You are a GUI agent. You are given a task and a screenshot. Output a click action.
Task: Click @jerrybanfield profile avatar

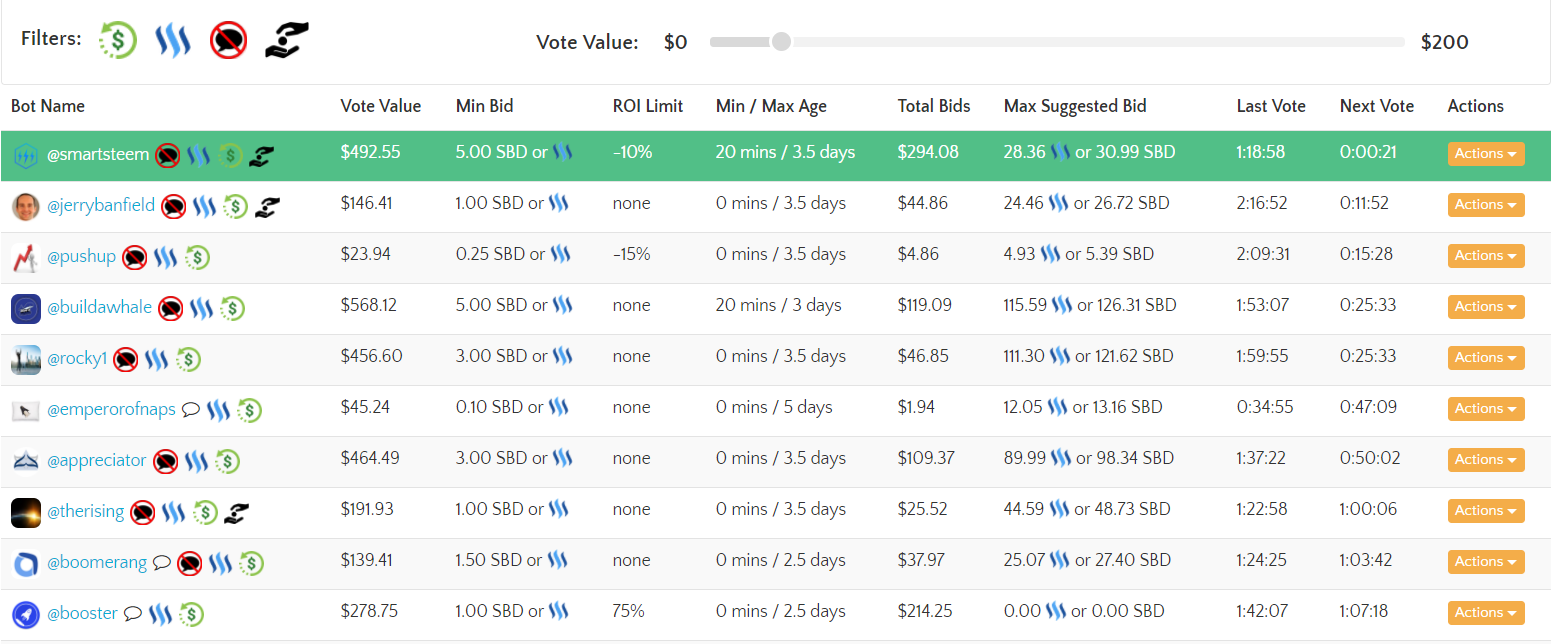click(25, 206)
